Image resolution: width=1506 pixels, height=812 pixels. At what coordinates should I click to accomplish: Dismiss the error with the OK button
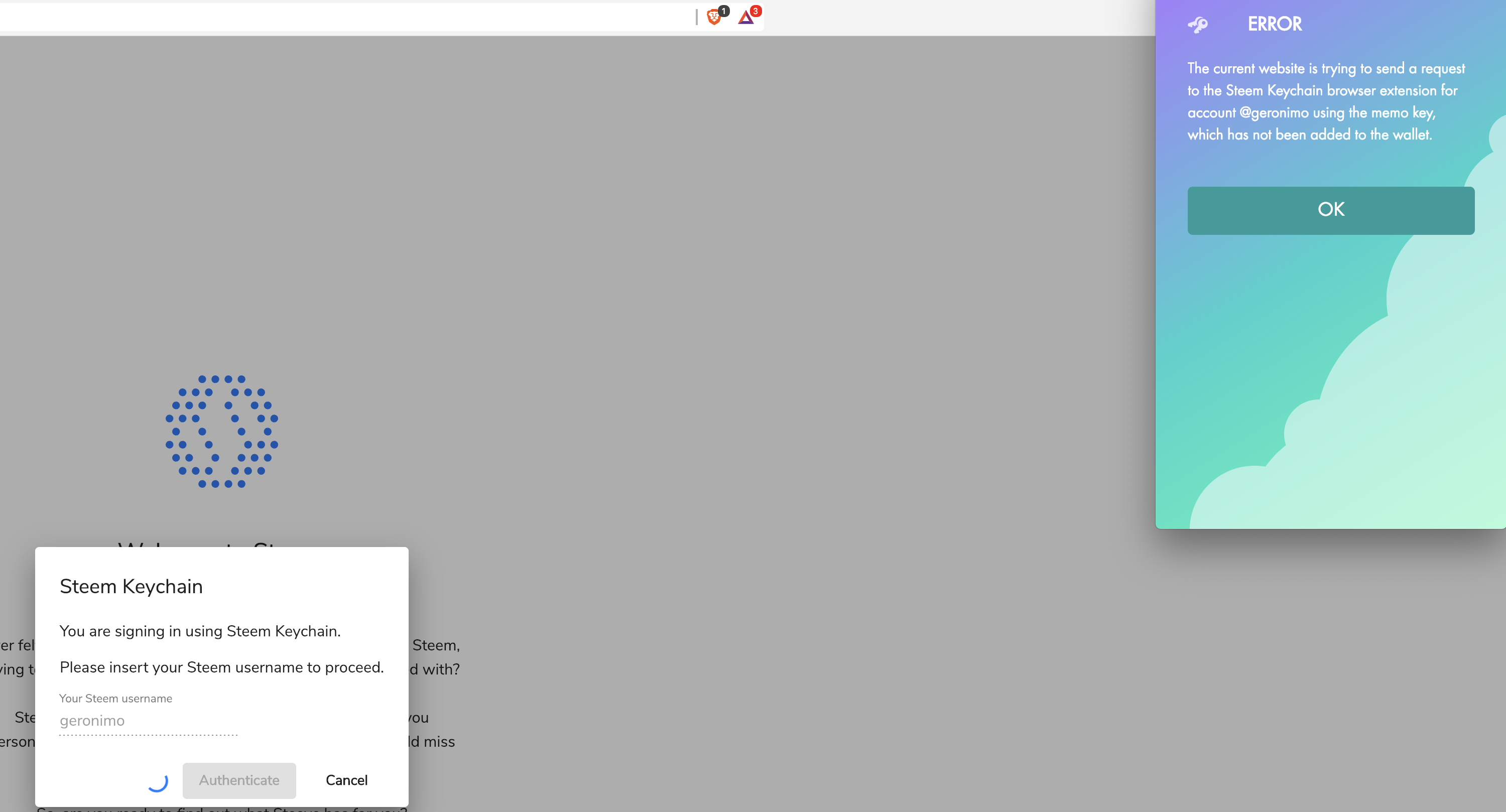tap(1331, 210)
